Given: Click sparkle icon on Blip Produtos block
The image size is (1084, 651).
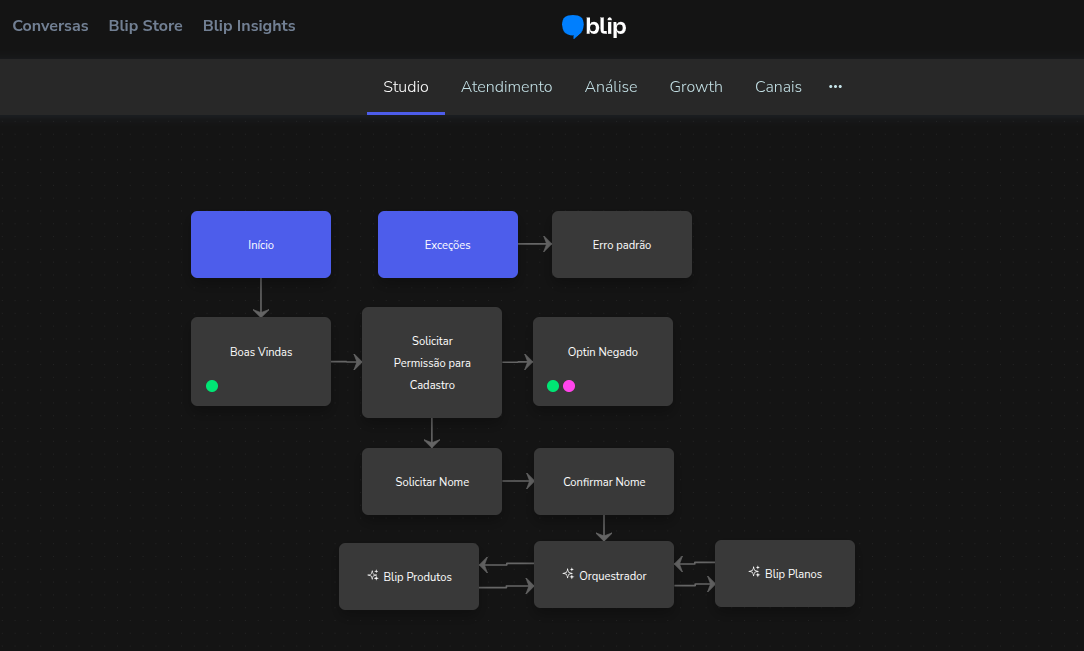Looking at the screenshot, I should pos(373,576).
